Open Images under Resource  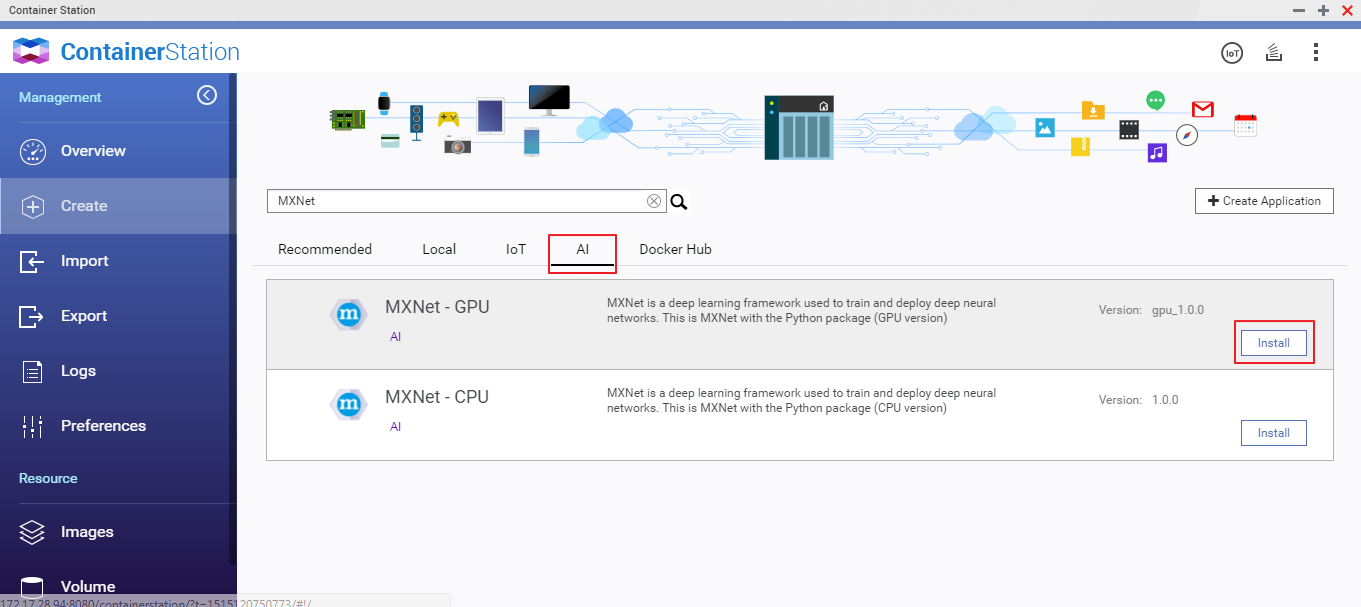coord(87,532)
